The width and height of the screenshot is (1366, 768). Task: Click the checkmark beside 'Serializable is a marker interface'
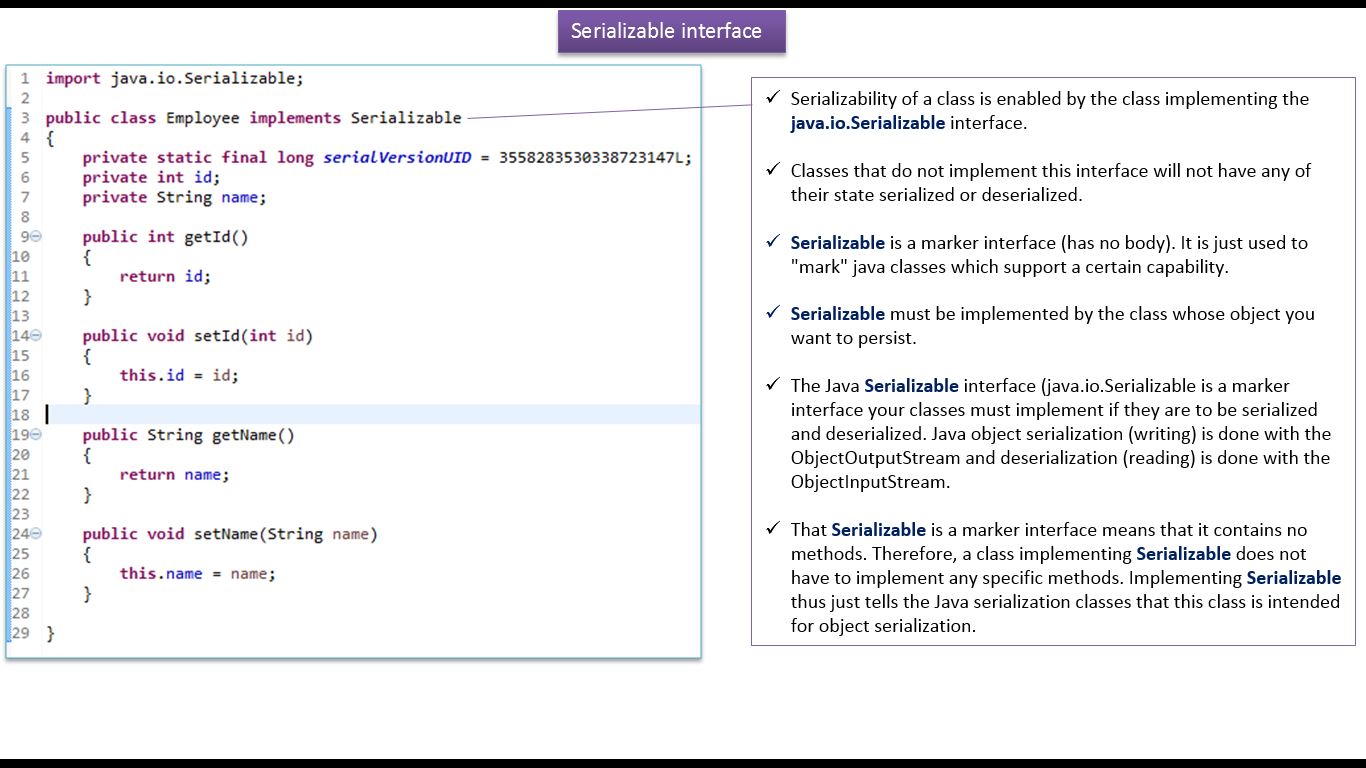773,241
